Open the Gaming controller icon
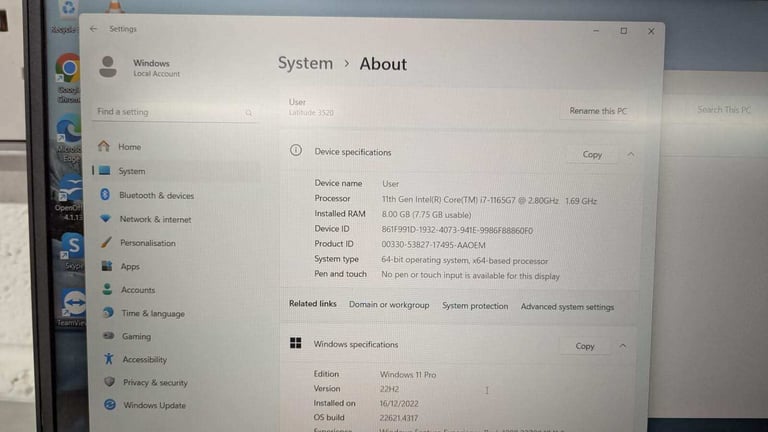 coord(109,336)
